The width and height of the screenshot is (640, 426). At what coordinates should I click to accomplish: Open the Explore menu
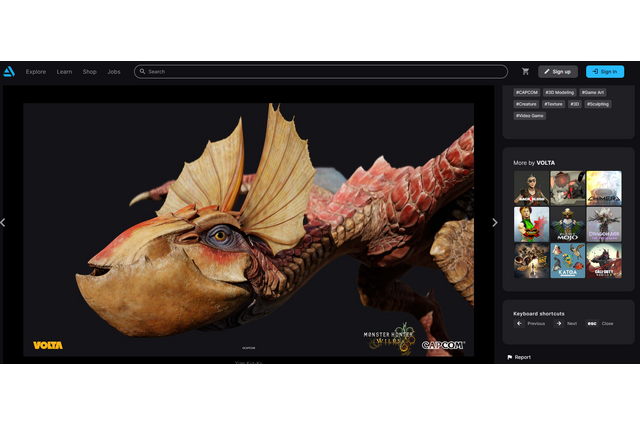pos(36,71)
